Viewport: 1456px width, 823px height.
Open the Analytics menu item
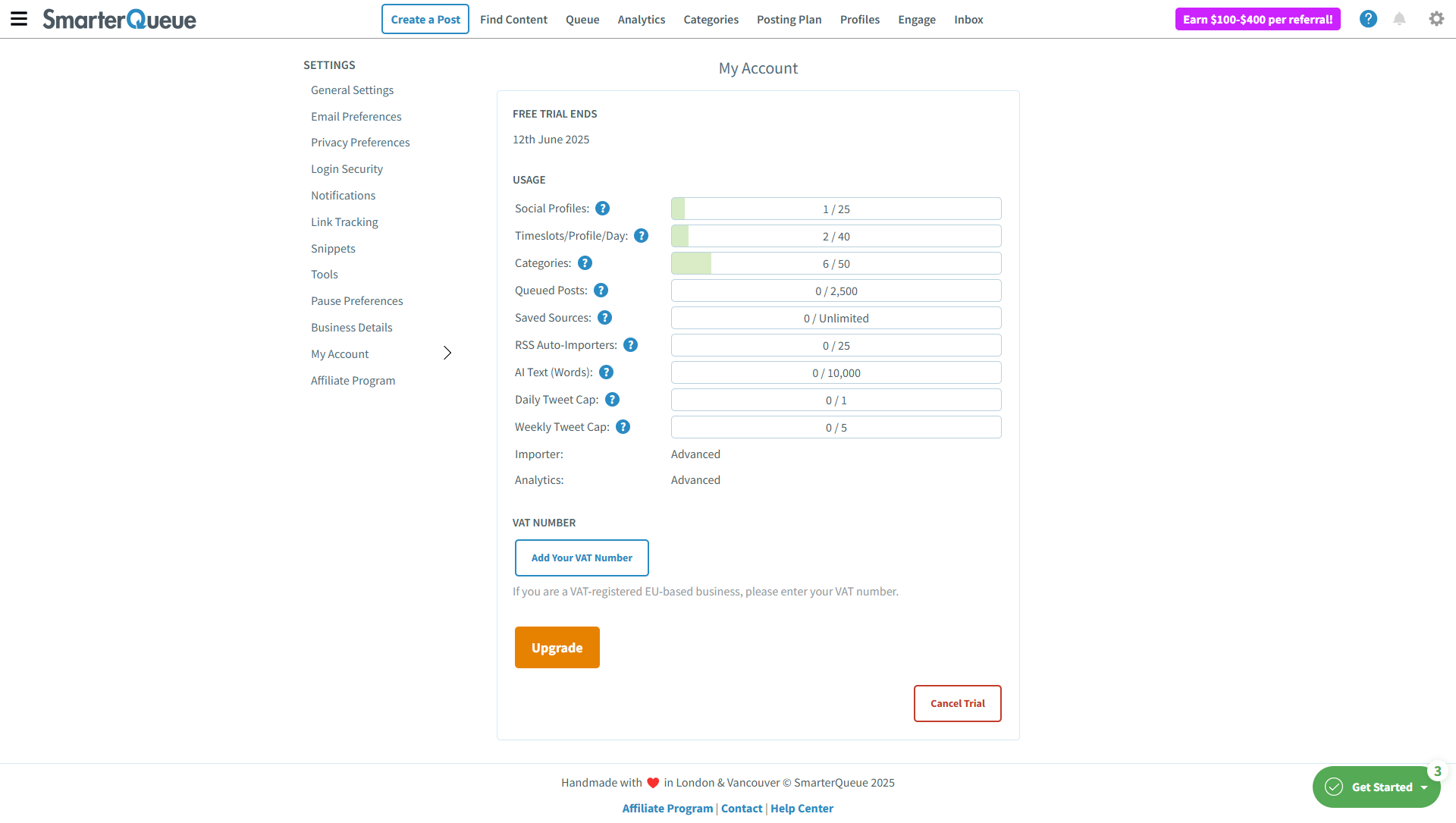(x=641, y=20)
